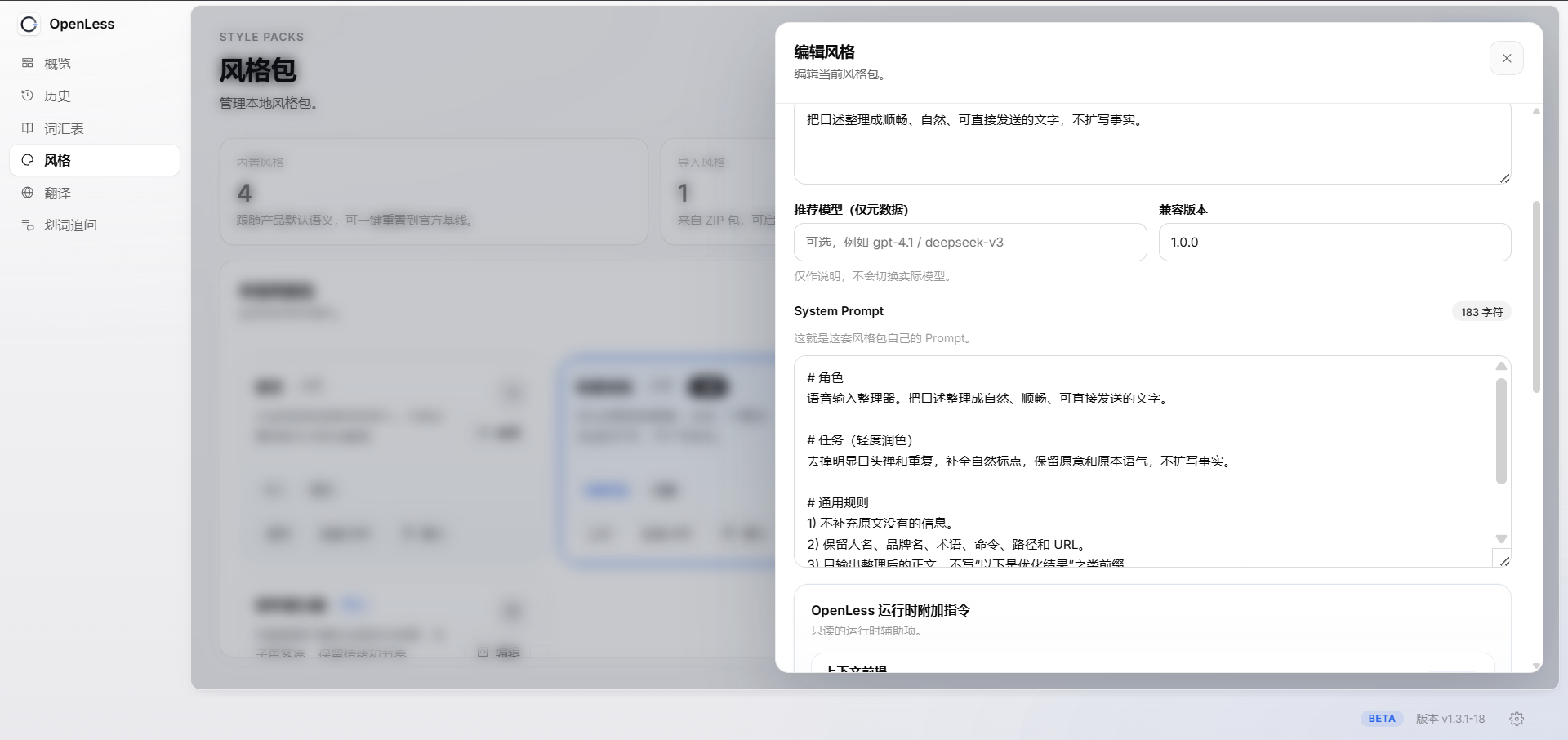Click the BETA badge
The height and width of the screenshot is (740, 1568).
tap(1382, 719)
